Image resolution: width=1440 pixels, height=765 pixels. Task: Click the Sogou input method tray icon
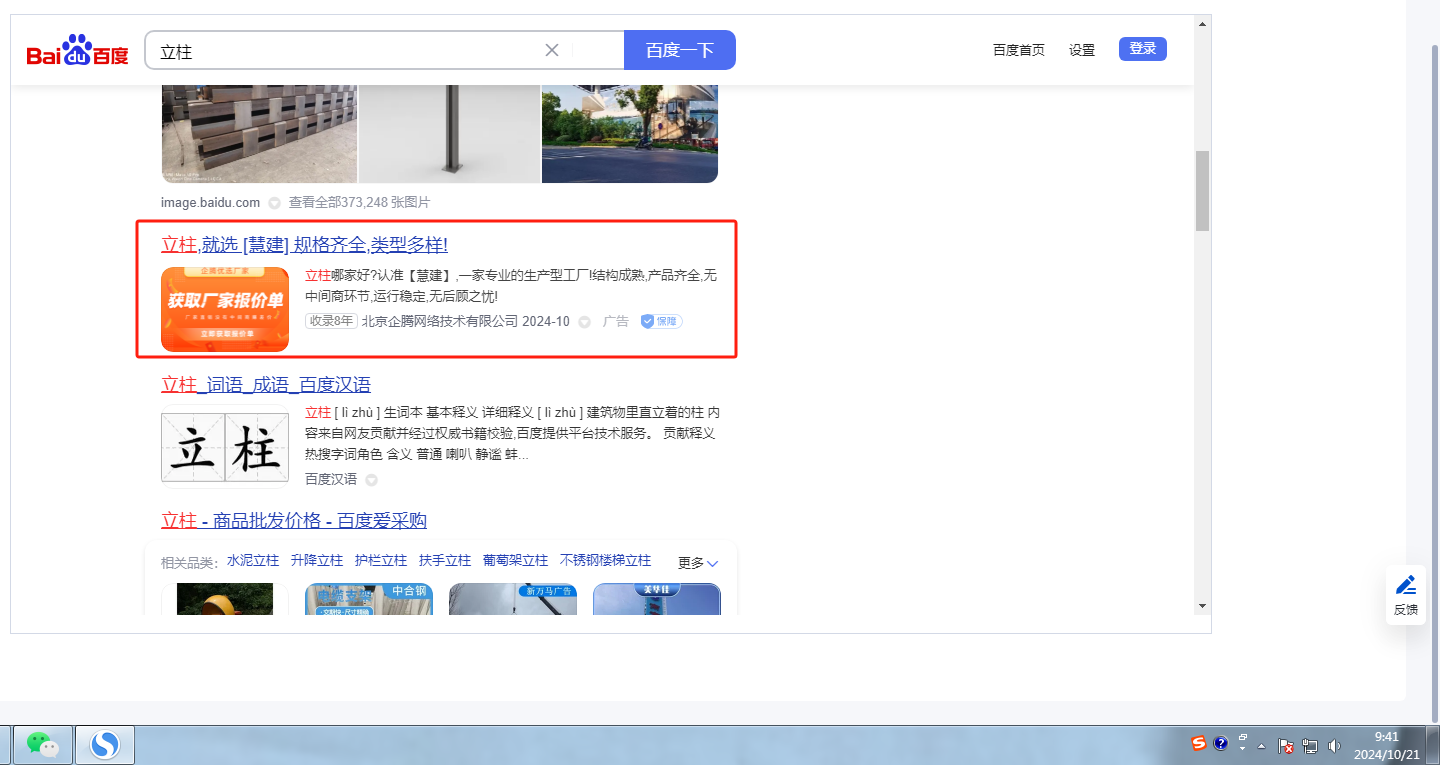(x=1199, y=743)
